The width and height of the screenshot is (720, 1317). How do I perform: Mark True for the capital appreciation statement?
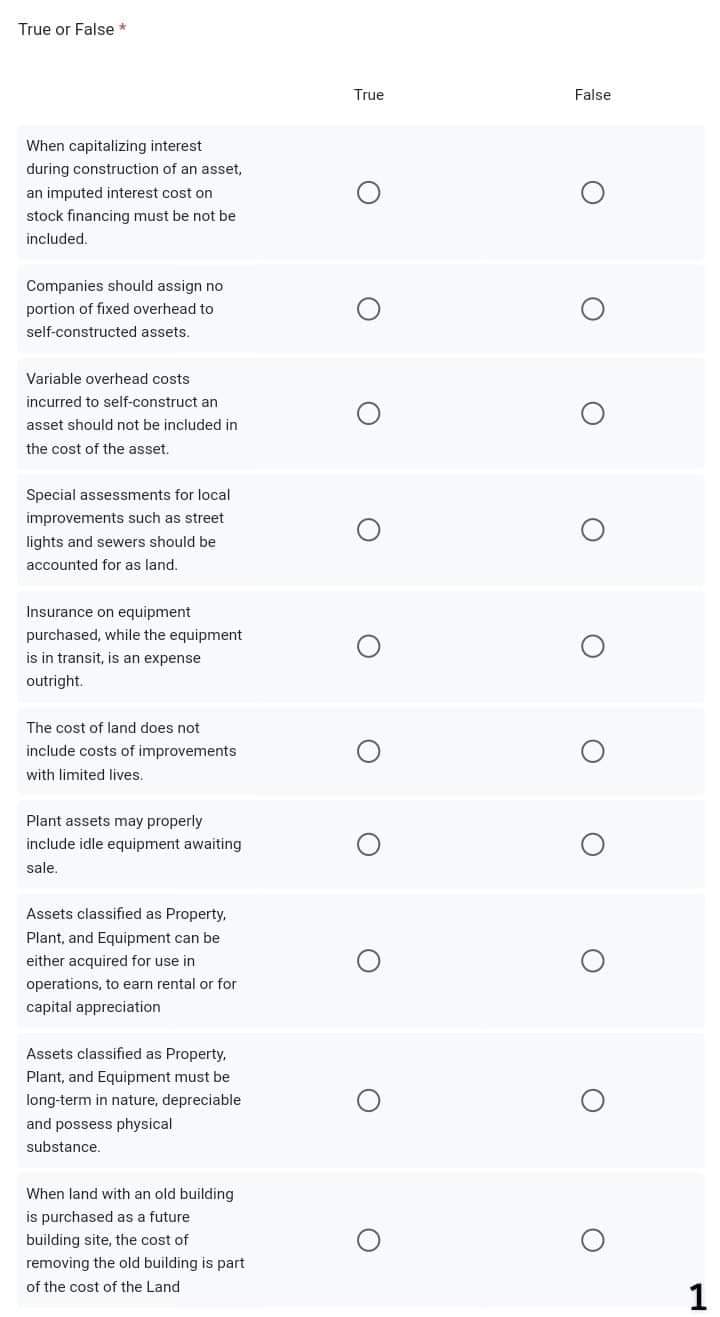coord(369,961)
